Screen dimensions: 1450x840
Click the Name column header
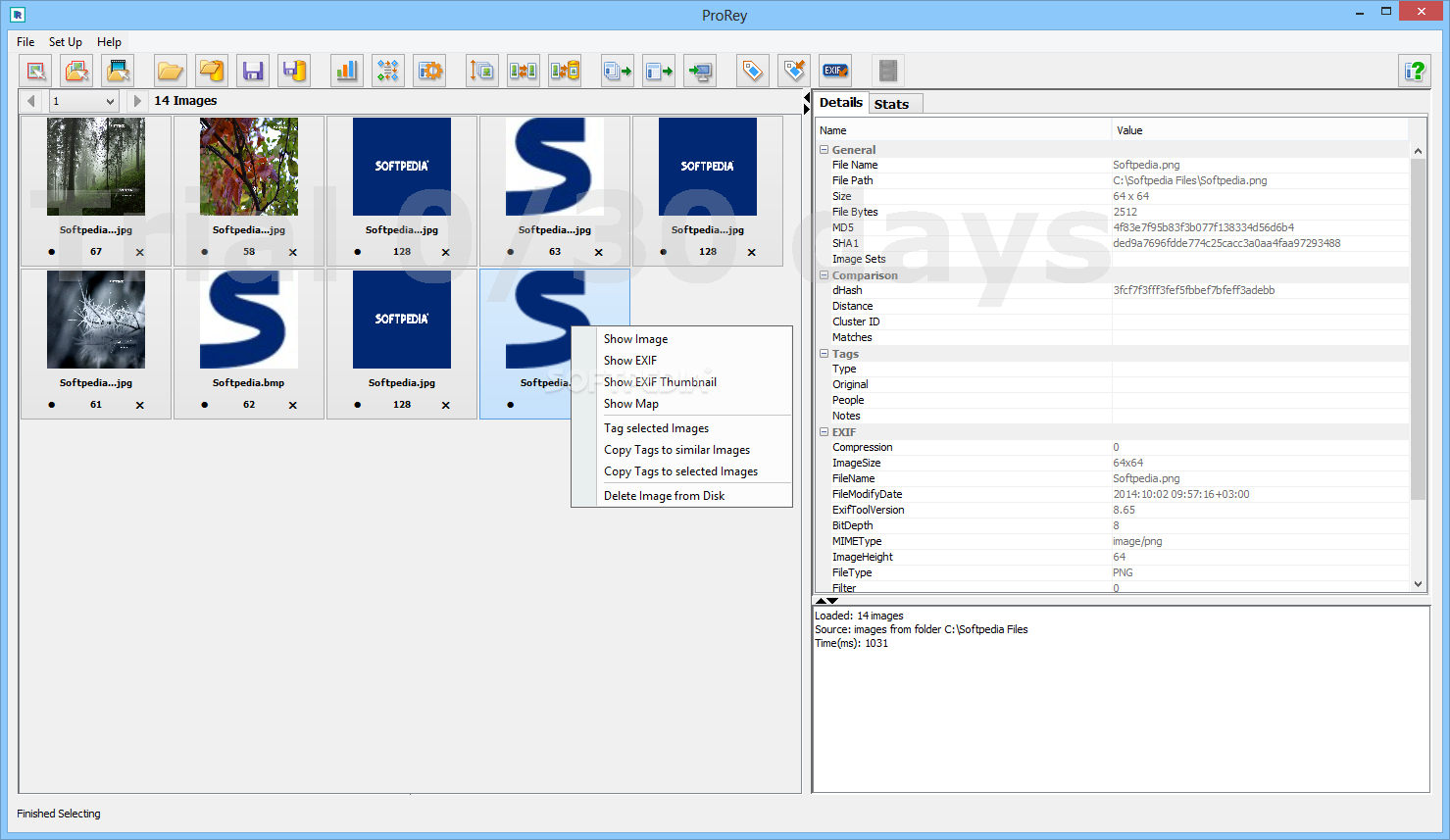click(x=963, y=130)
